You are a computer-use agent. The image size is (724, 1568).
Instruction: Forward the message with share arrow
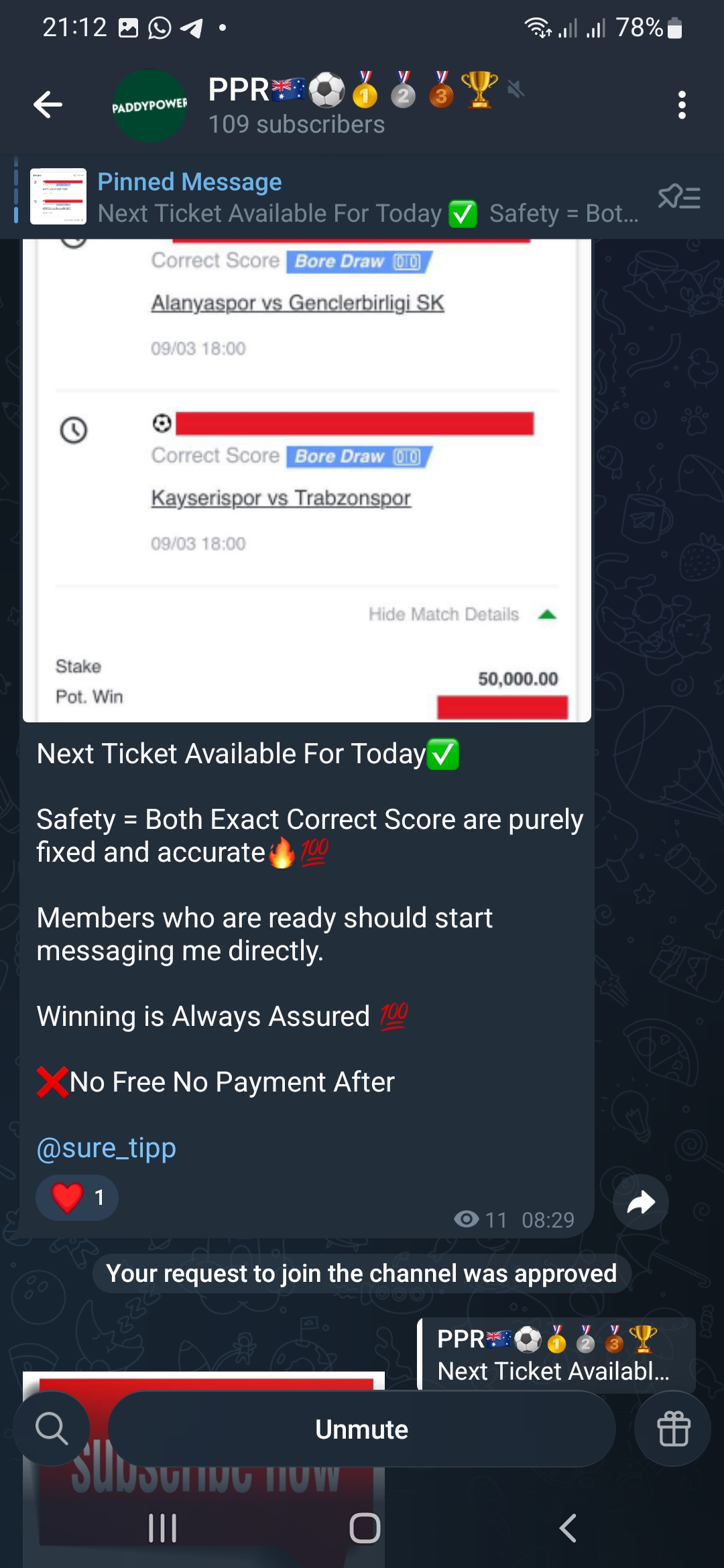click(x=641, y=1202)
